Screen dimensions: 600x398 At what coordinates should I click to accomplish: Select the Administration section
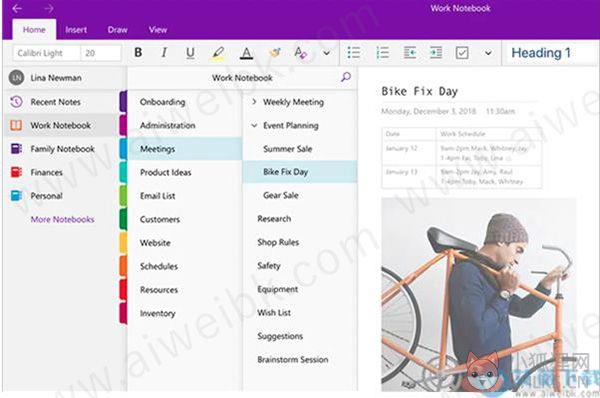click(x=185, y=125)
